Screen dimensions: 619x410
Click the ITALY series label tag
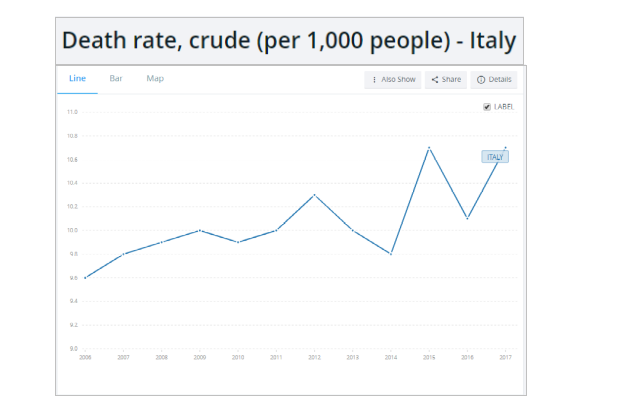pos(495,157)
